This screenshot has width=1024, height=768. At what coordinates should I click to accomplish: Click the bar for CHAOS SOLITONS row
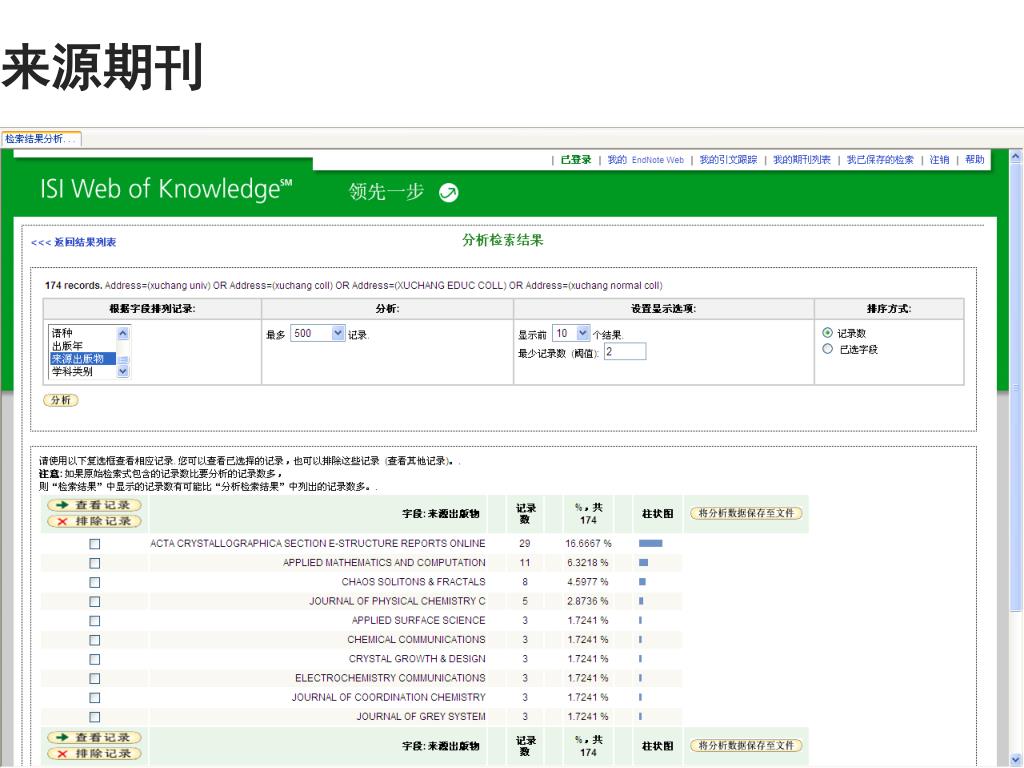click(642, 582)
